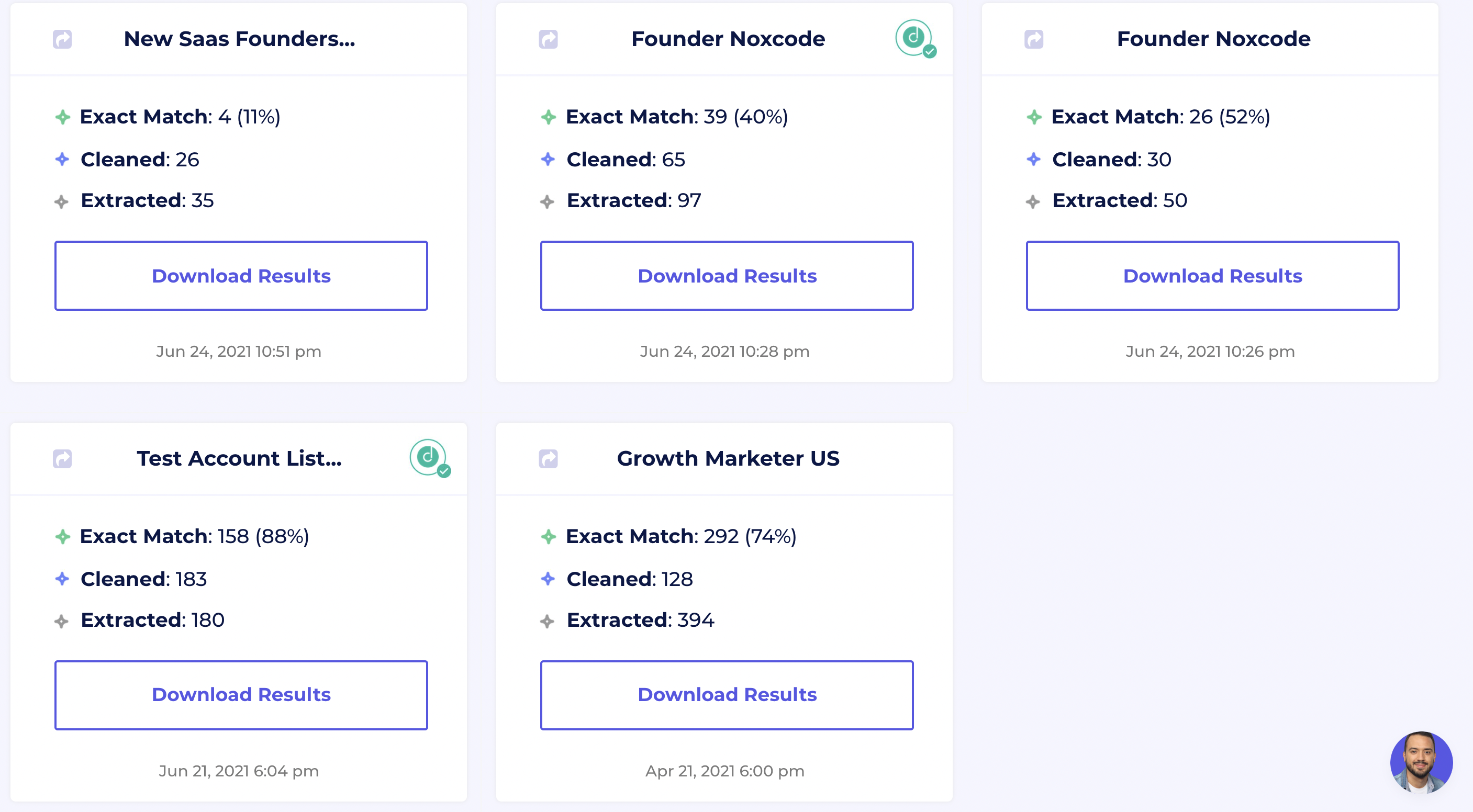The image size is (1473, 812).
Task: Click green integration badge on Founder Noxcode 10:28 pm card
Action: [x=914, y=38]
